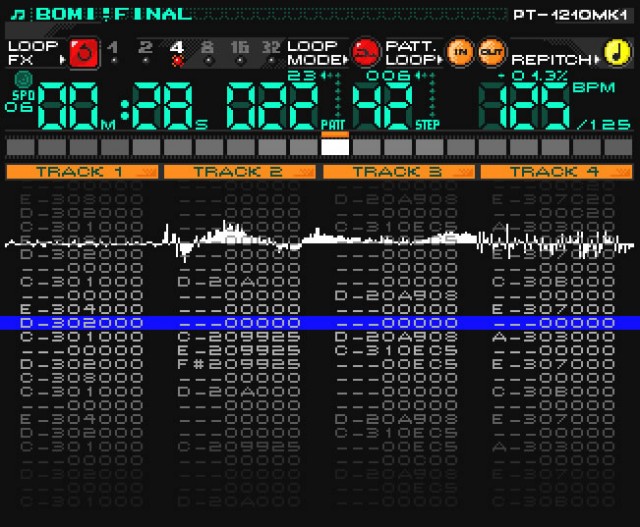Set pattern loop OUT point
The height and width of the screenshot is (527, 640).
tap(491, 52)
